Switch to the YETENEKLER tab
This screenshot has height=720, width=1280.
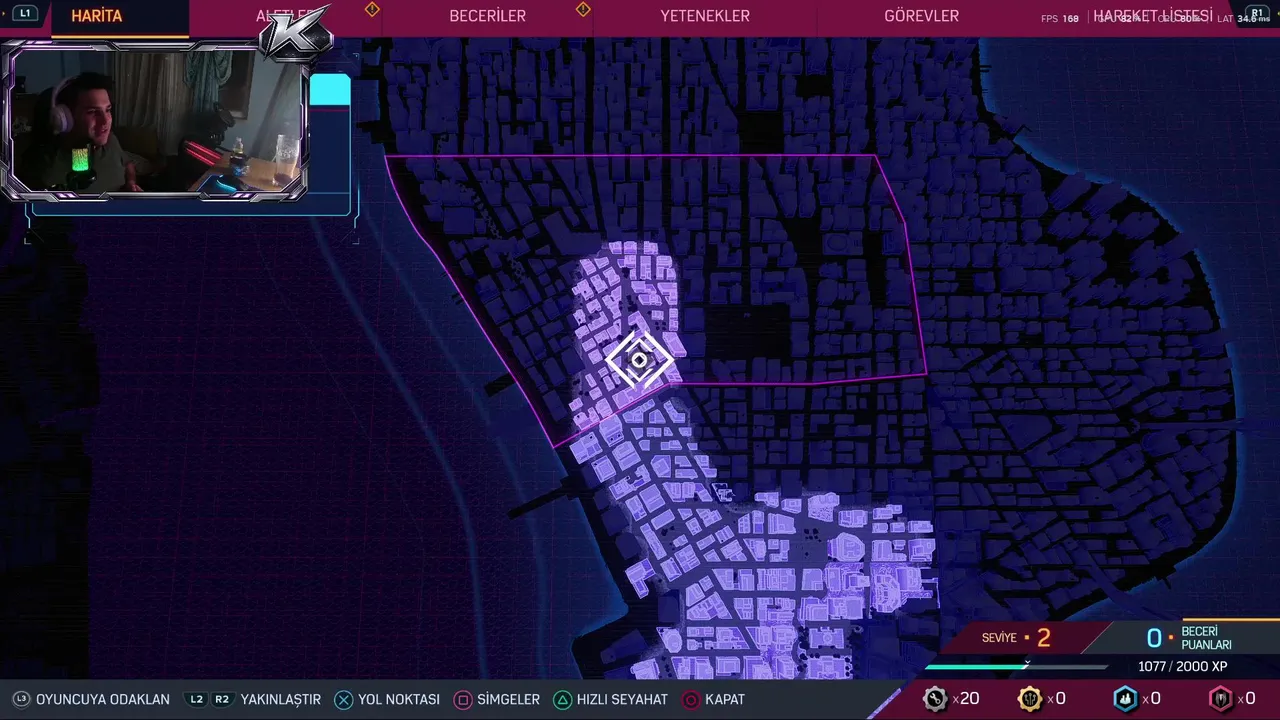pos(705,16)
